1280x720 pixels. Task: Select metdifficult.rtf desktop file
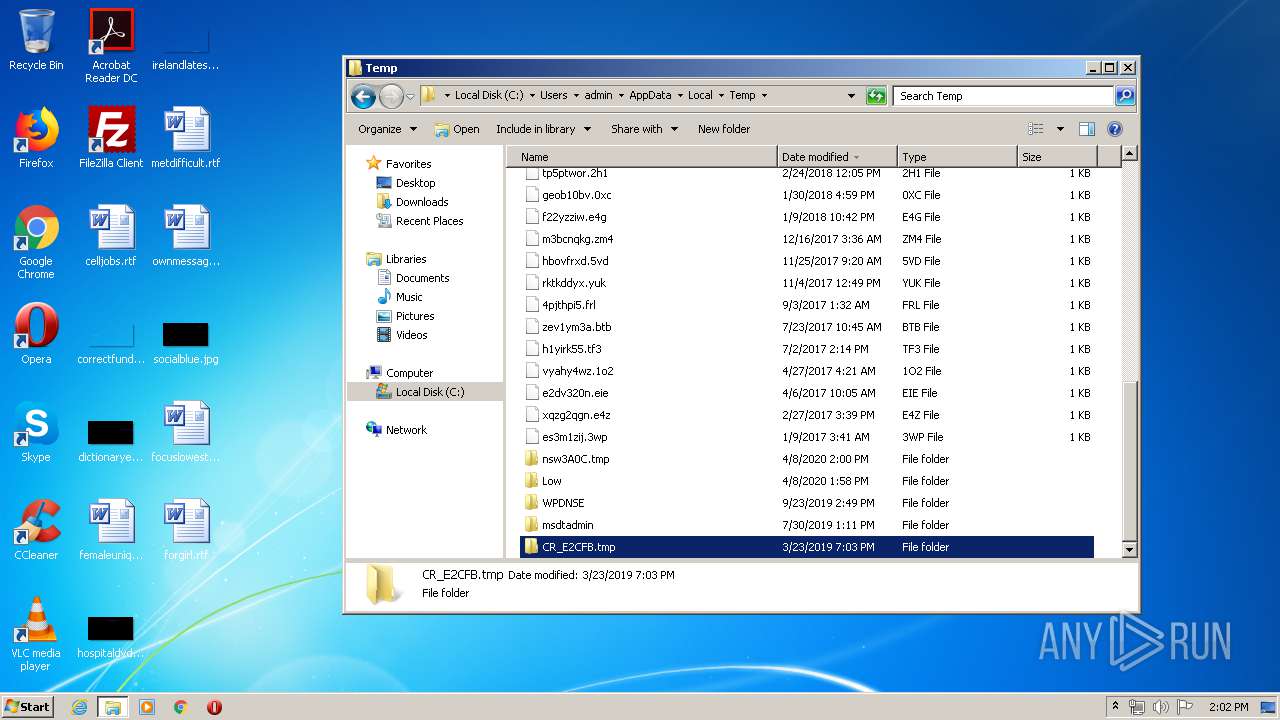[186, 138]
